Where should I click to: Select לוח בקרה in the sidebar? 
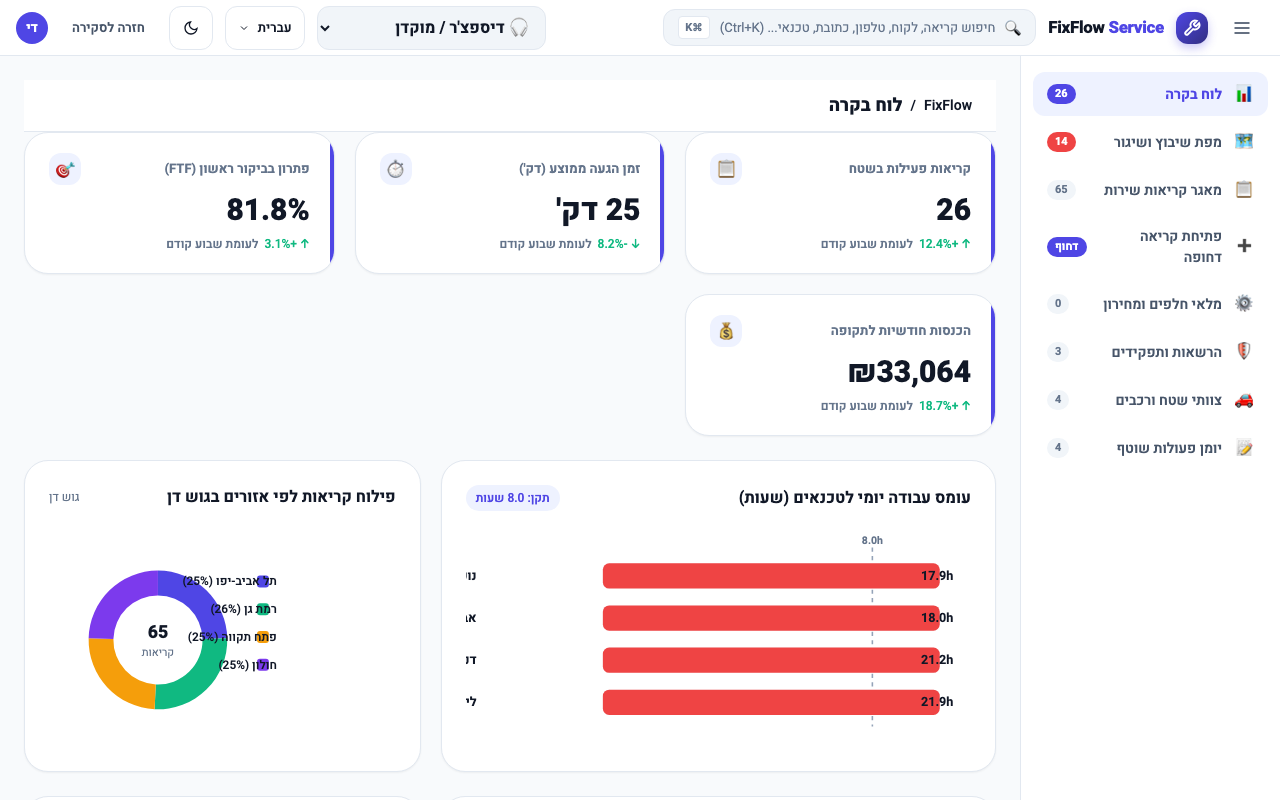coord(1150,94)
